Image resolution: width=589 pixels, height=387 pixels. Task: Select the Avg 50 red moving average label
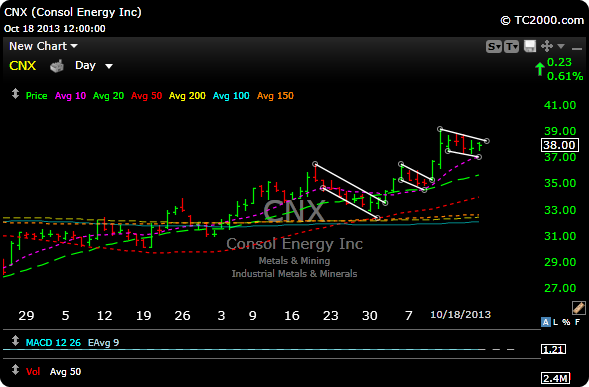tap(146, 96)
